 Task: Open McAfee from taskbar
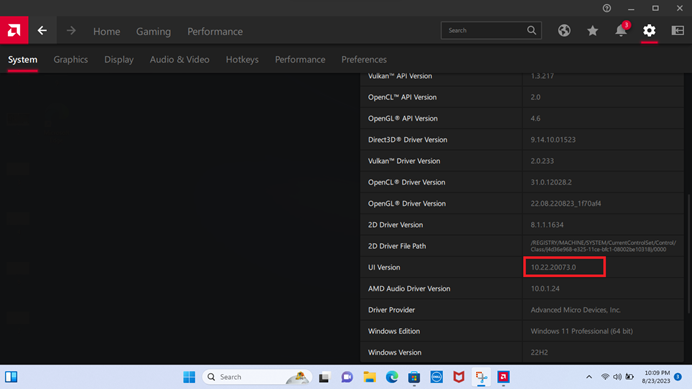coord(459,377)
